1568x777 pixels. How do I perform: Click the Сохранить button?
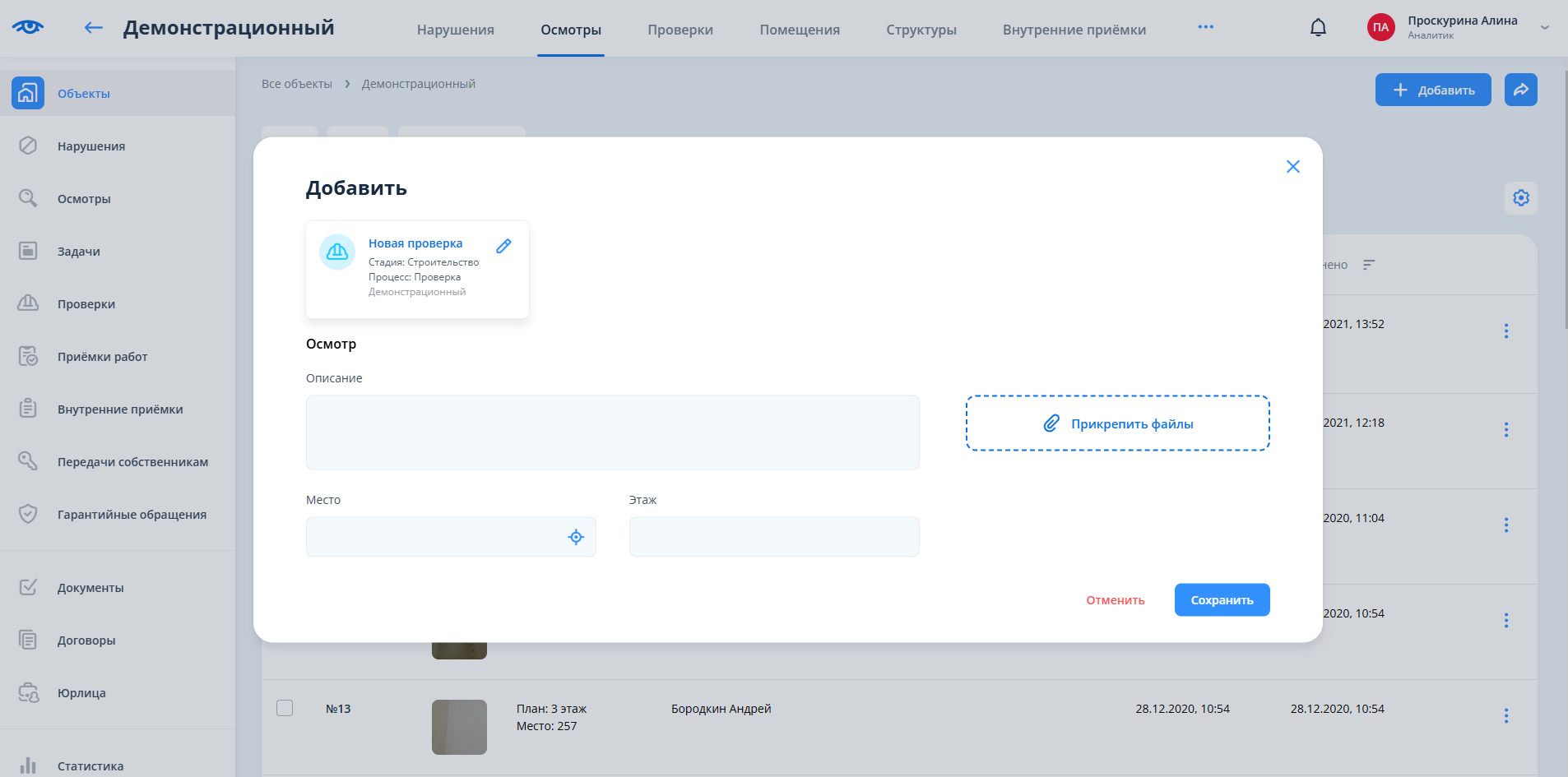(x=1222, y=600)
